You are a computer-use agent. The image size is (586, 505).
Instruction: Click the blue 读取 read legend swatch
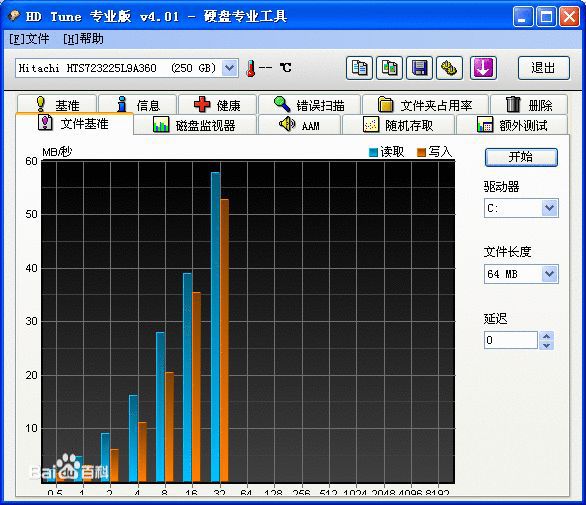[x=373, y=152]
